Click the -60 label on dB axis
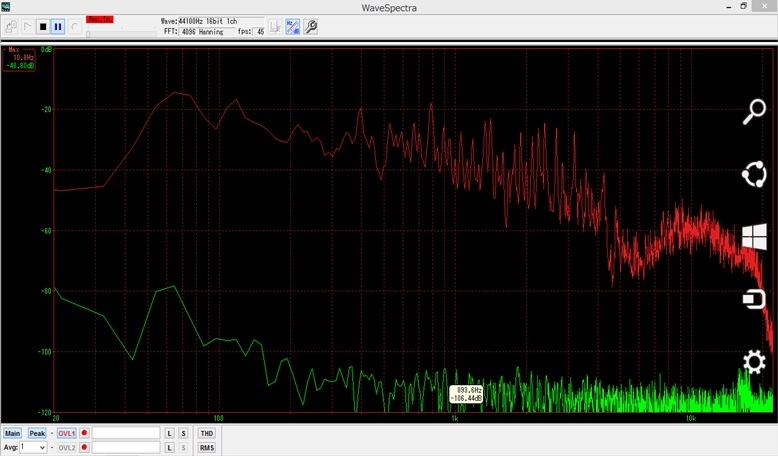 (x=46, y=231)
